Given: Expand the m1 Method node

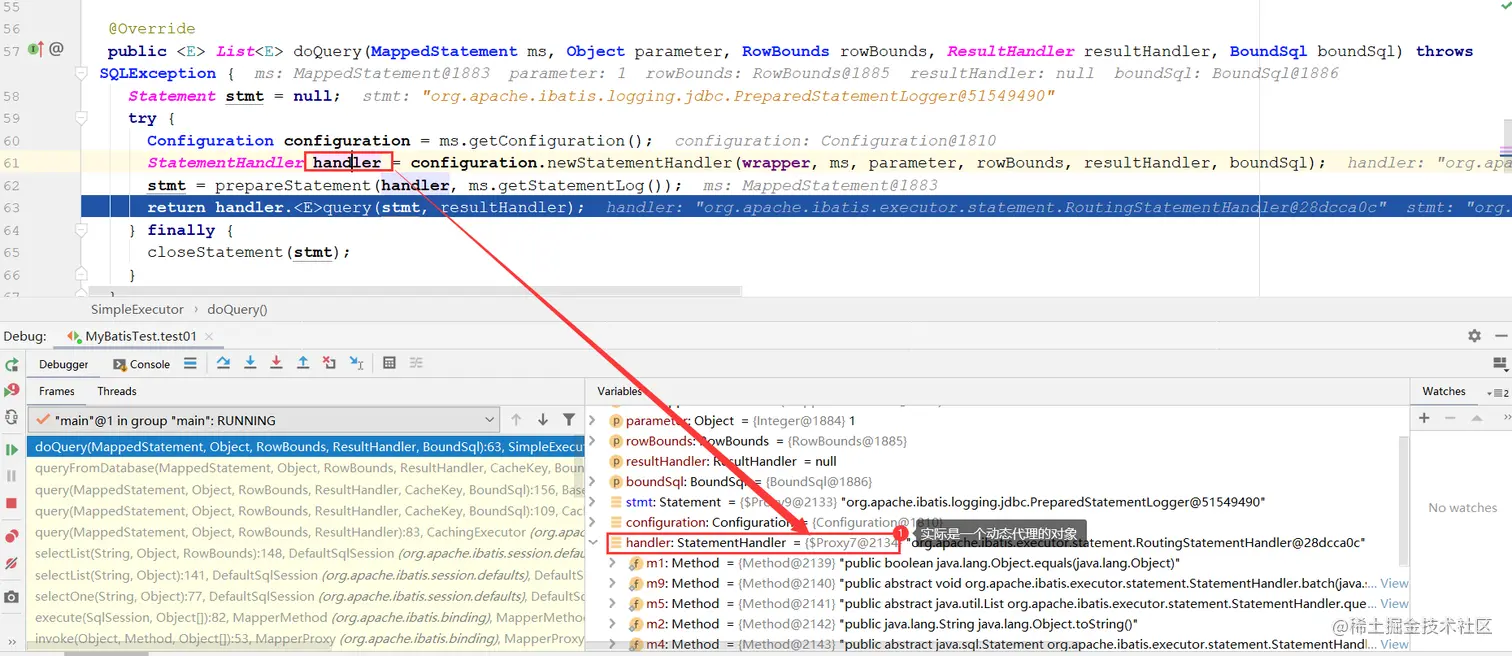Looking at the screenshot, I should click(613, 563).
